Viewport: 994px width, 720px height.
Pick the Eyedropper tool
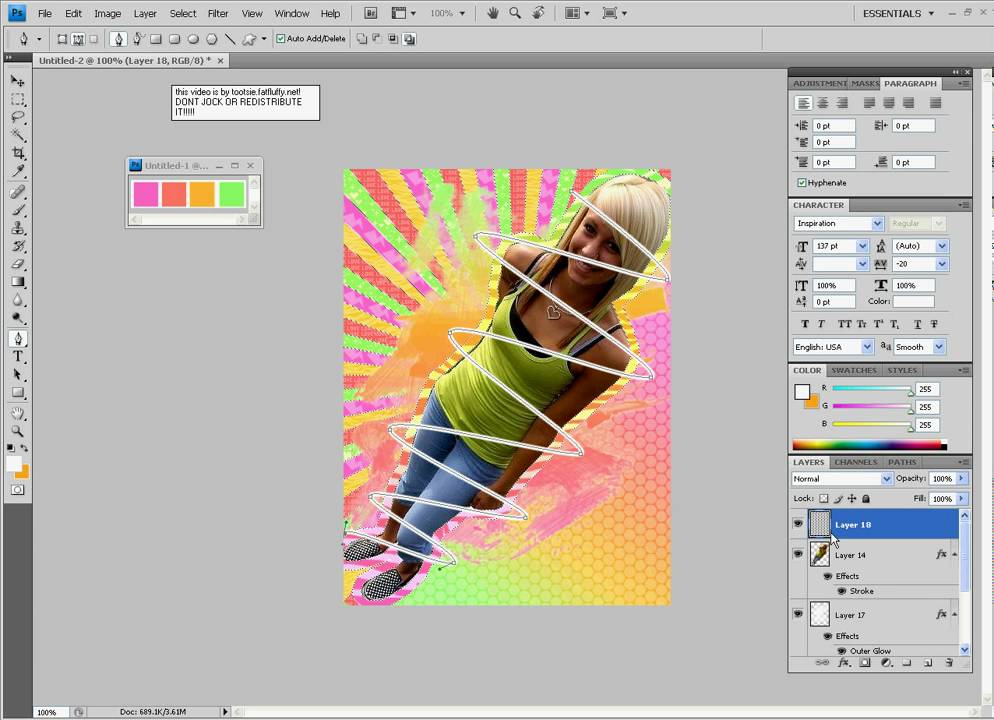point(18,172)
